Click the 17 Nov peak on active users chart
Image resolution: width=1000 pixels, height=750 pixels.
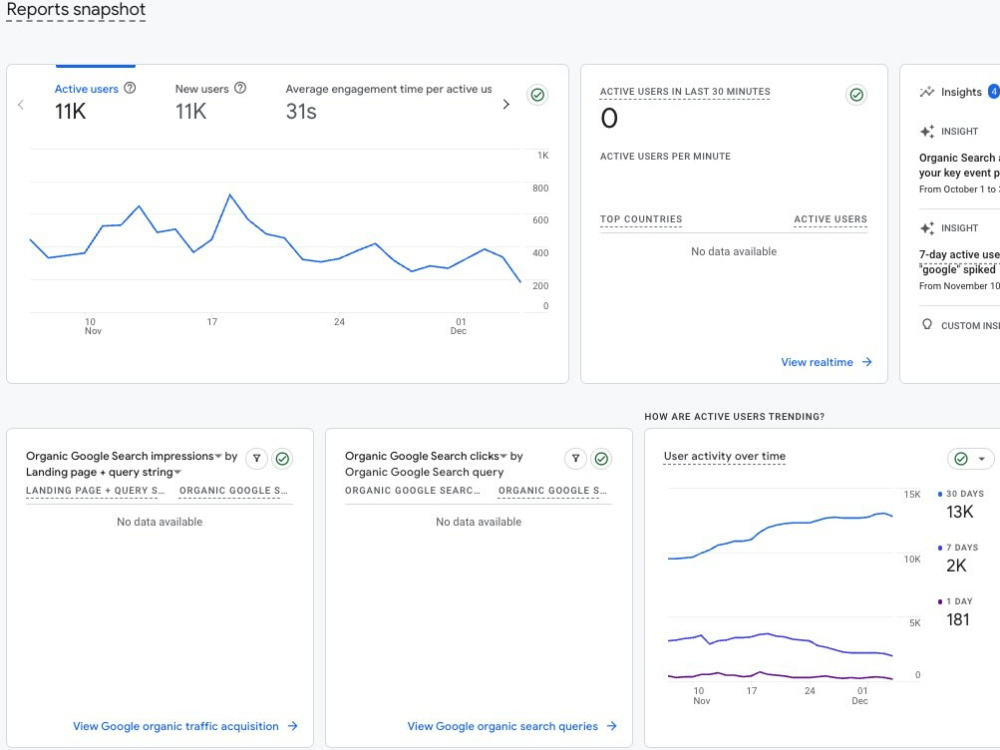(x=230, y=195)
